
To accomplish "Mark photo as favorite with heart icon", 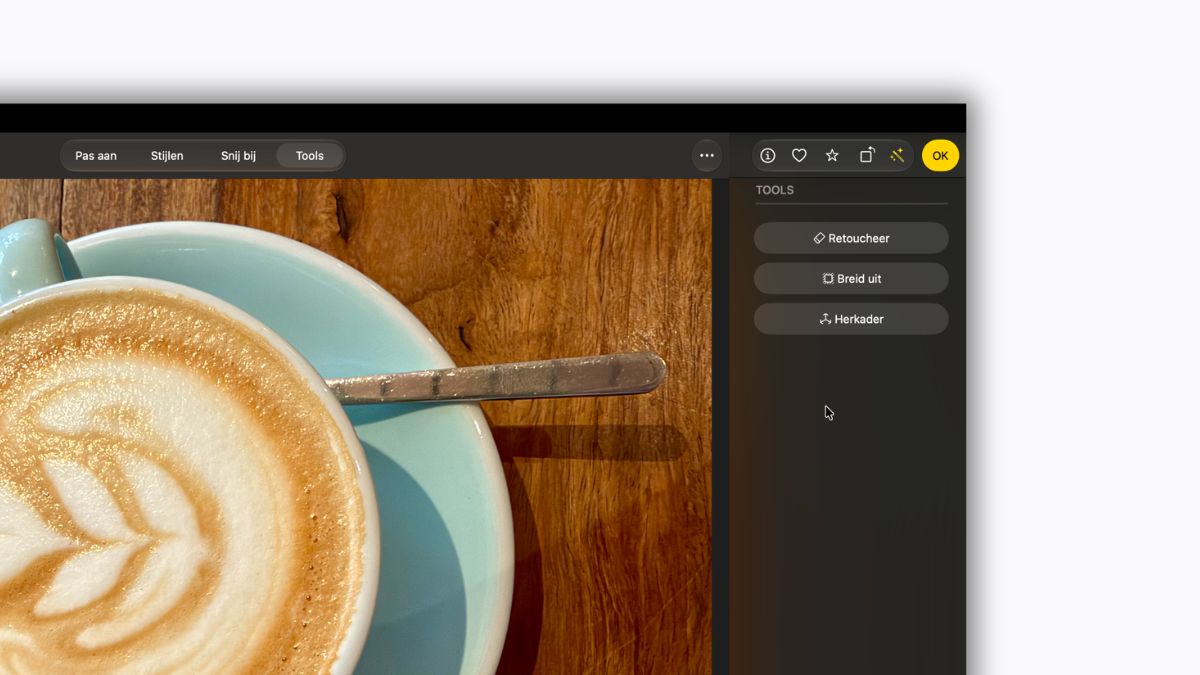I will pyautogui.click(x=799, y=156).
